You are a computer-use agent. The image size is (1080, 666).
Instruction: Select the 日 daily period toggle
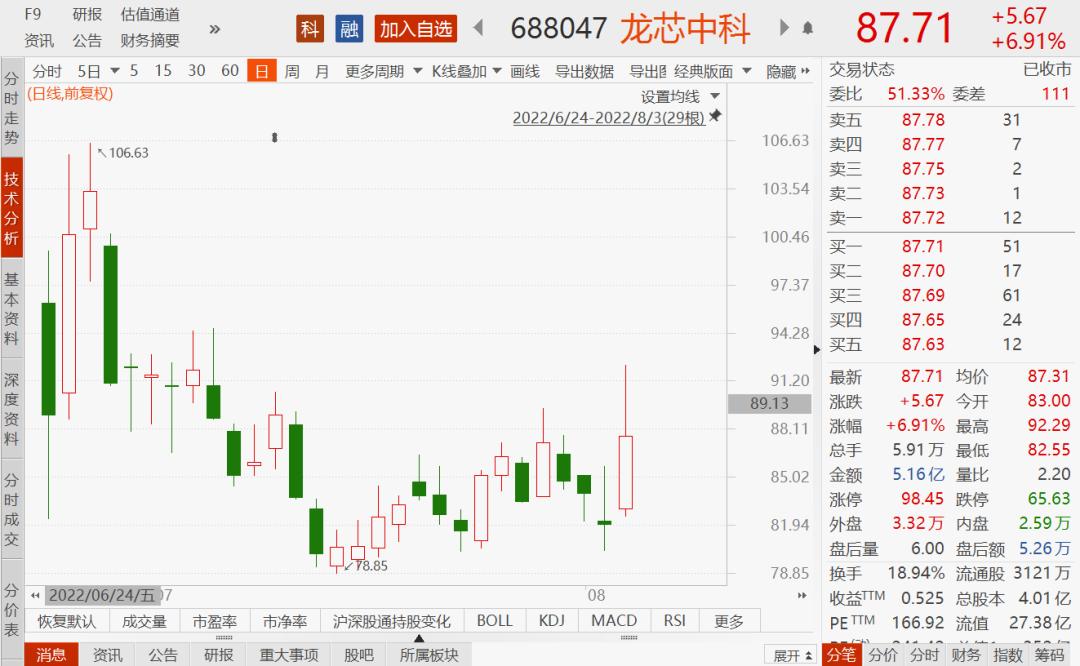(262, 71)
